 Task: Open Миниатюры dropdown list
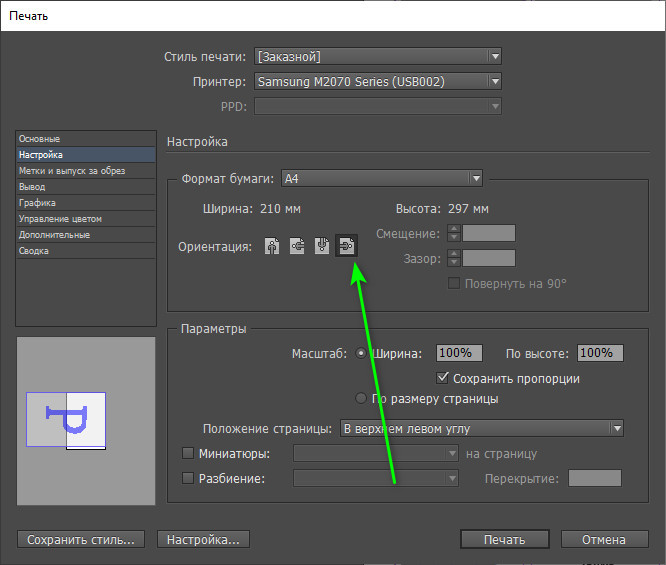pos(375,453)
